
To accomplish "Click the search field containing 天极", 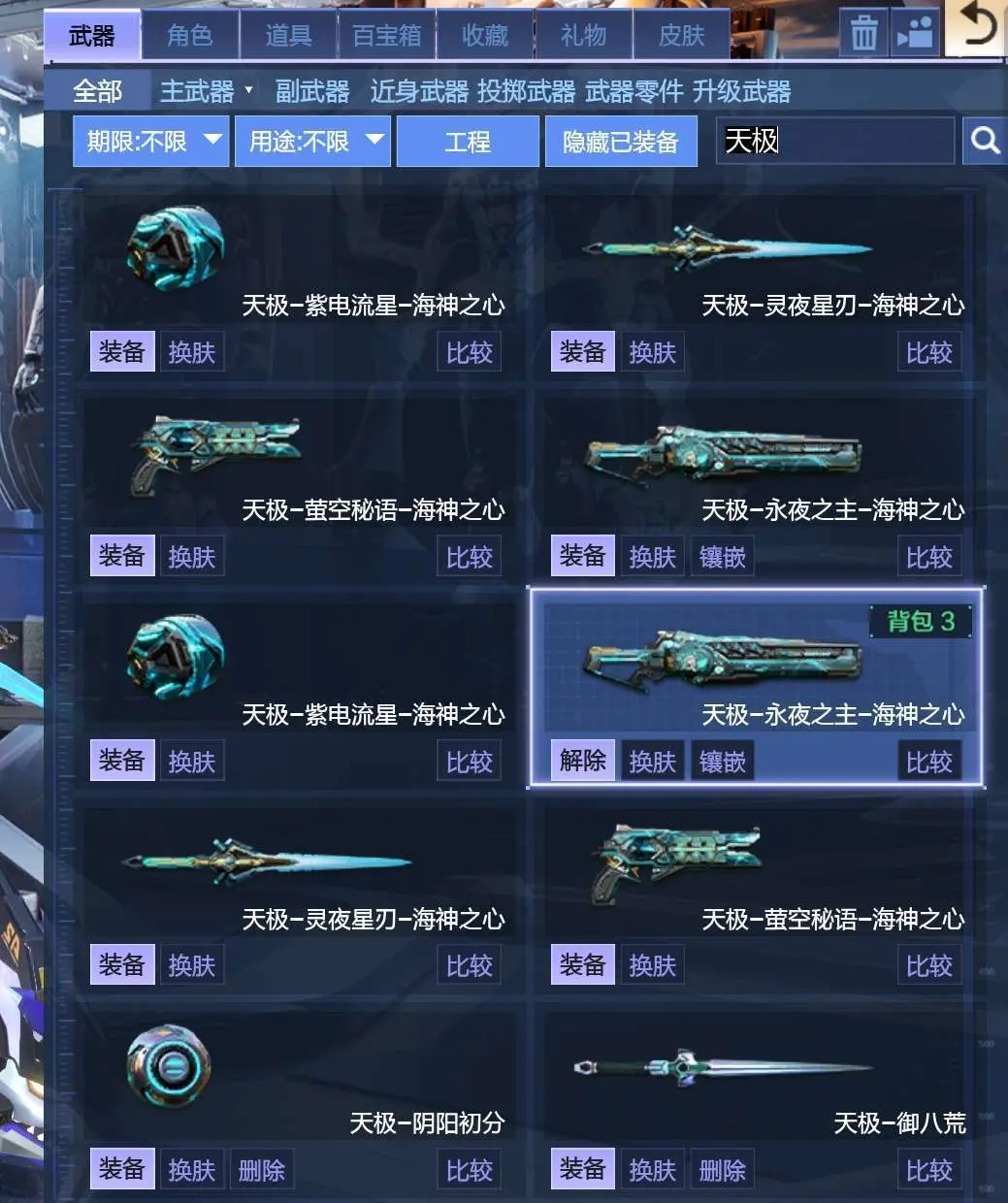I will coord(835,142).
